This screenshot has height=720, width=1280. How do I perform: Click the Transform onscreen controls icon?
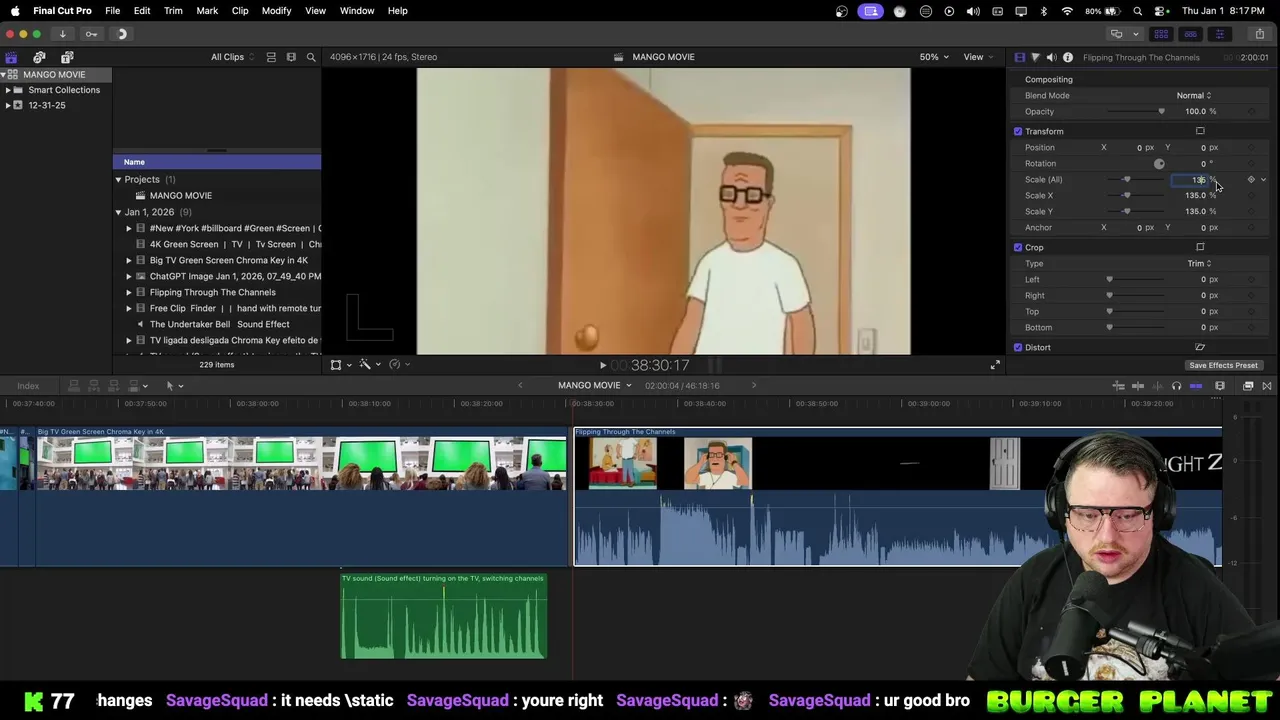click(x=1200, y=131)
